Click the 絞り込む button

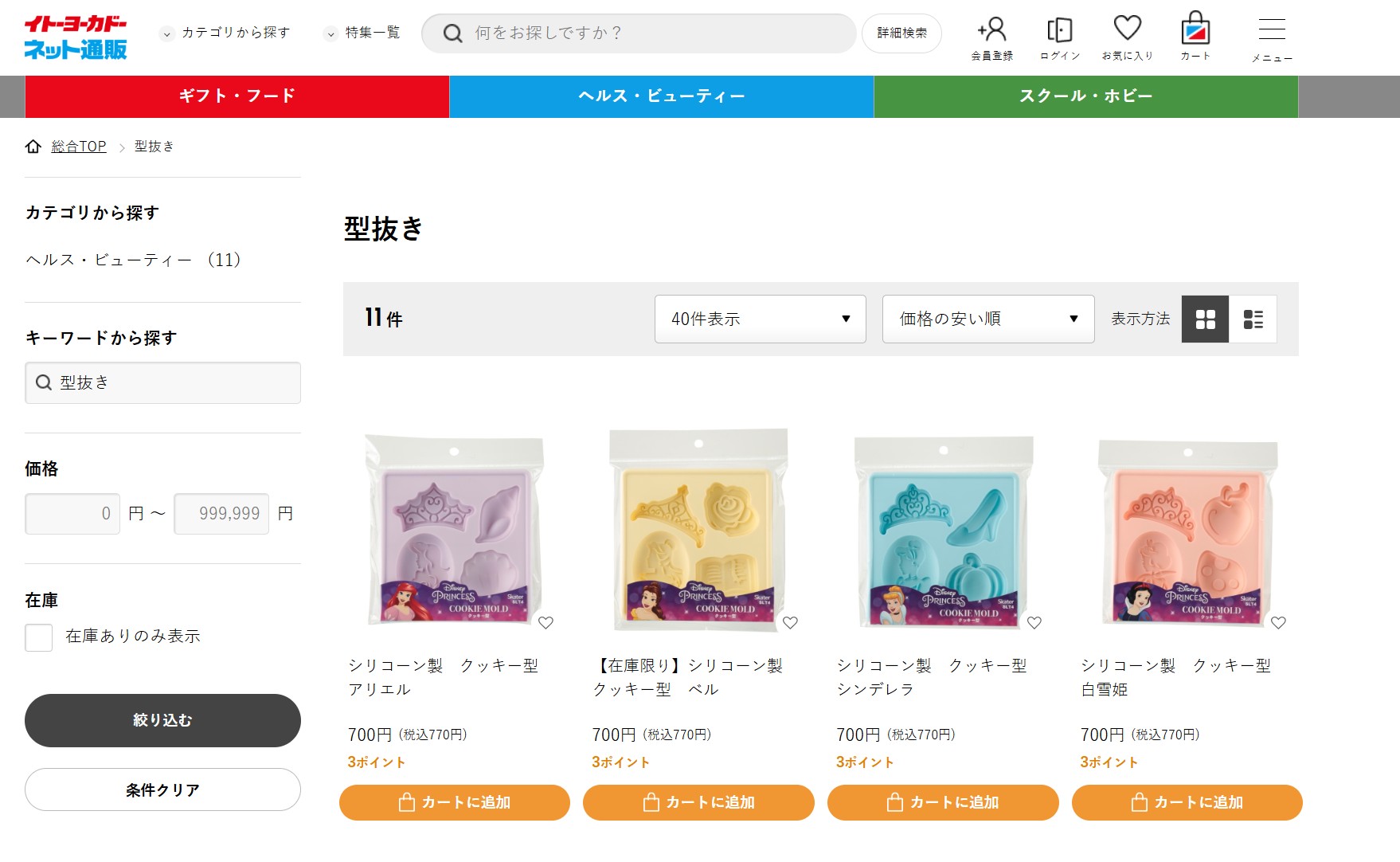click(162, 720)
